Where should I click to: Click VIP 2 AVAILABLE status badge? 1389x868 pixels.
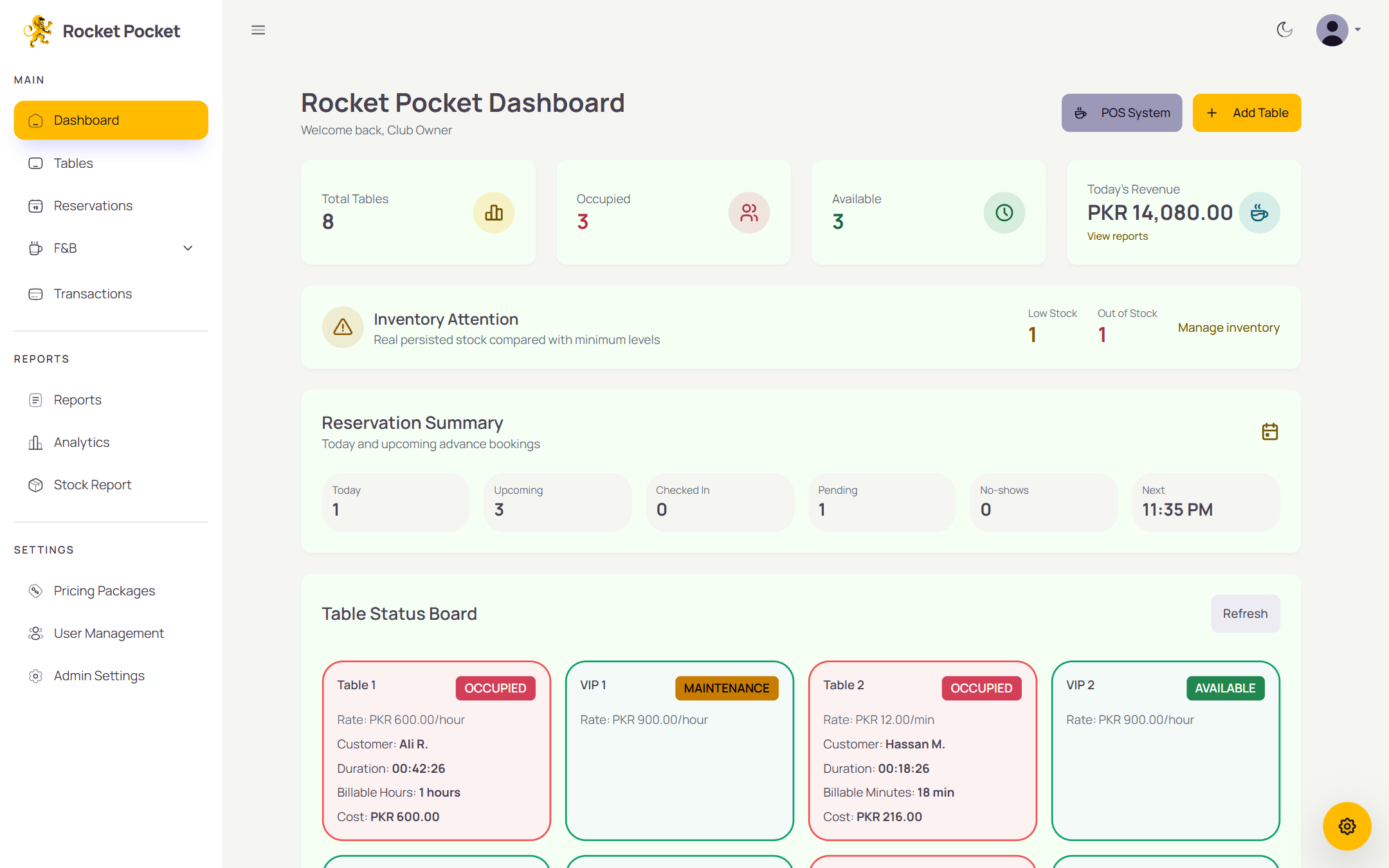point(1225,688)
